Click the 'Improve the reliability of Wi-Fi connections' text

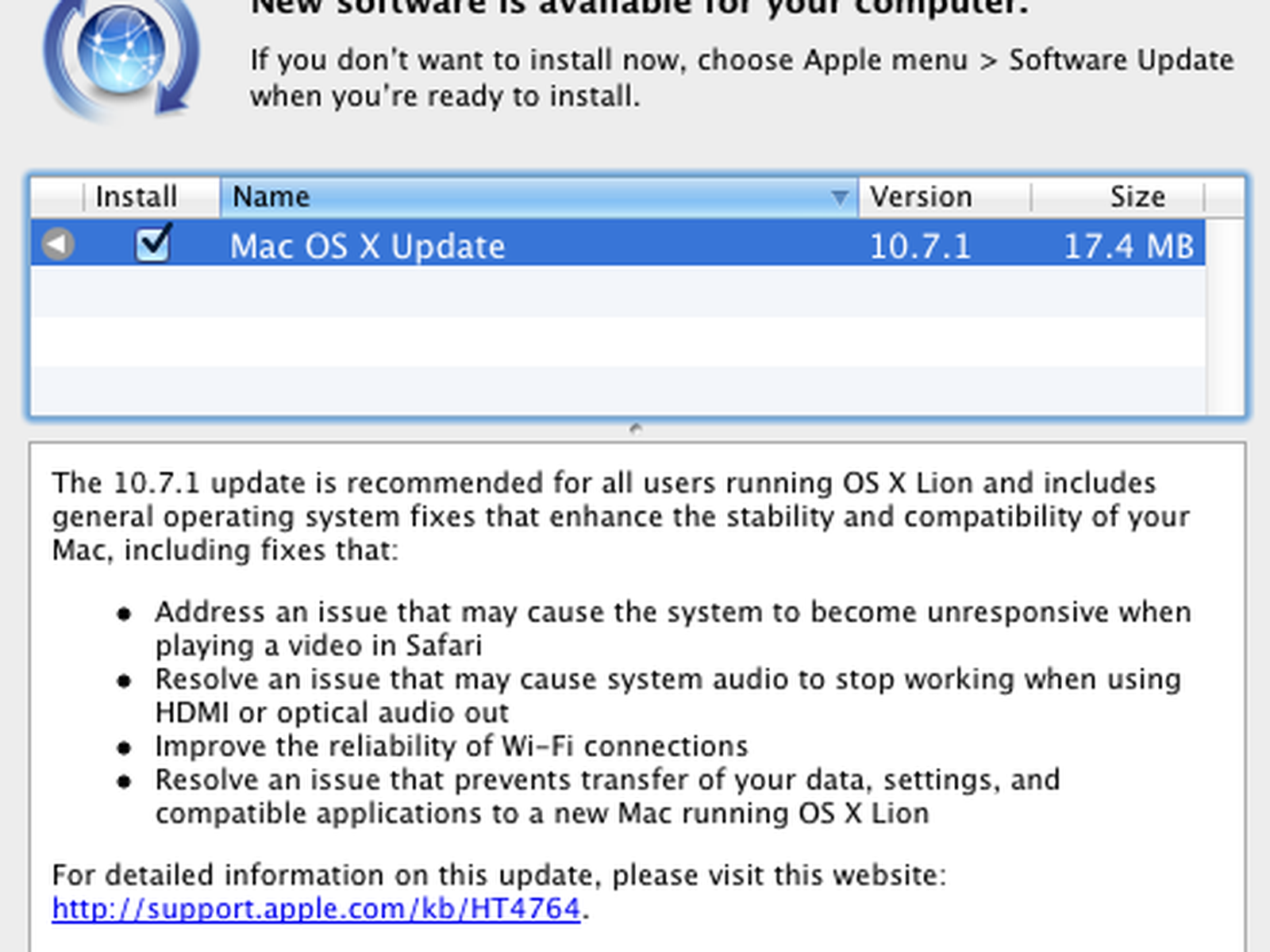click(451, 747)
